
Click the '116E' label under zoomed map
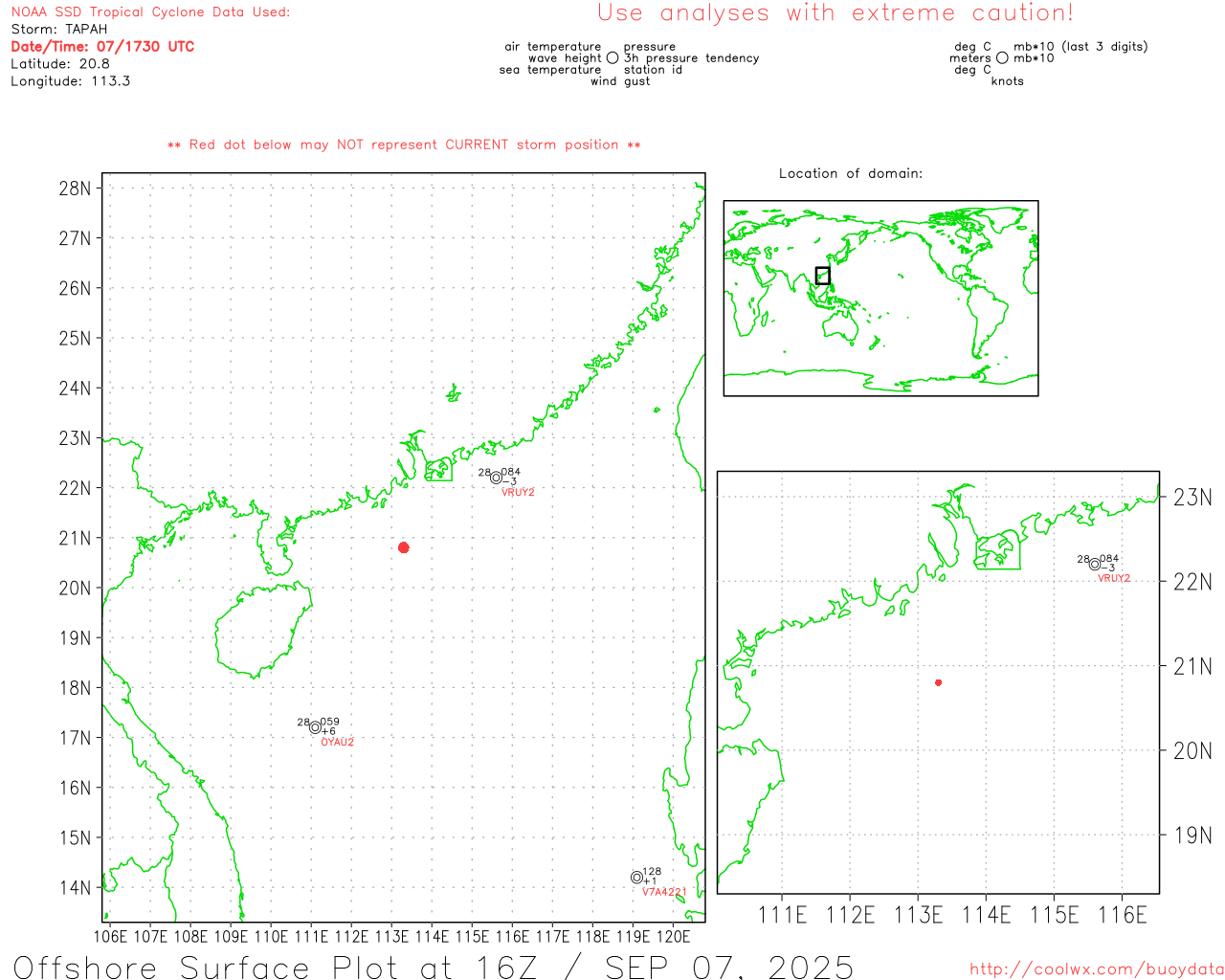coord(1122,916)
